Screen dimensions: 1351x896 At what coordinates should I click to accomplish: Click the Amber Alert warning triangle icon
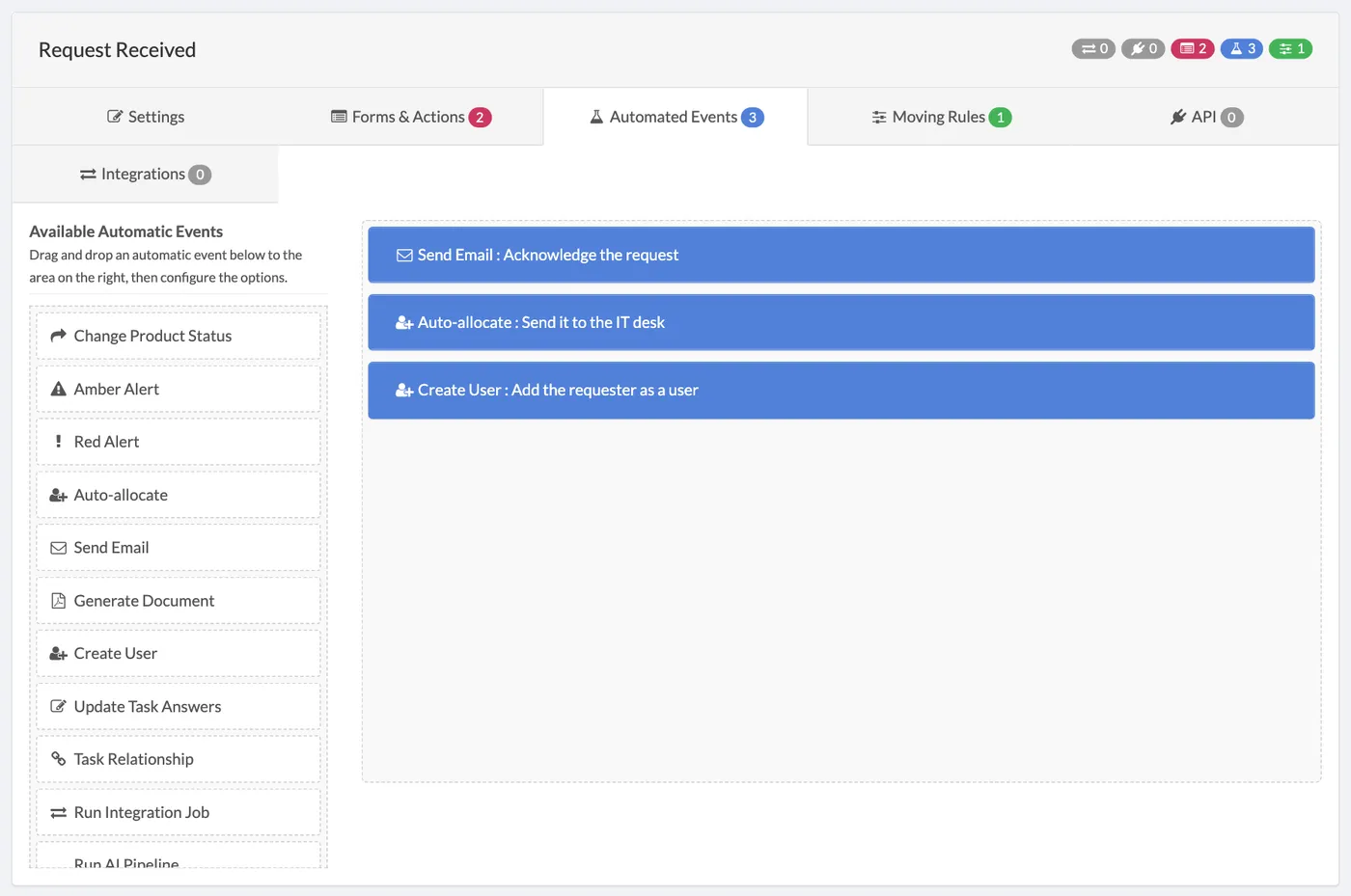[x=58, y=389]
